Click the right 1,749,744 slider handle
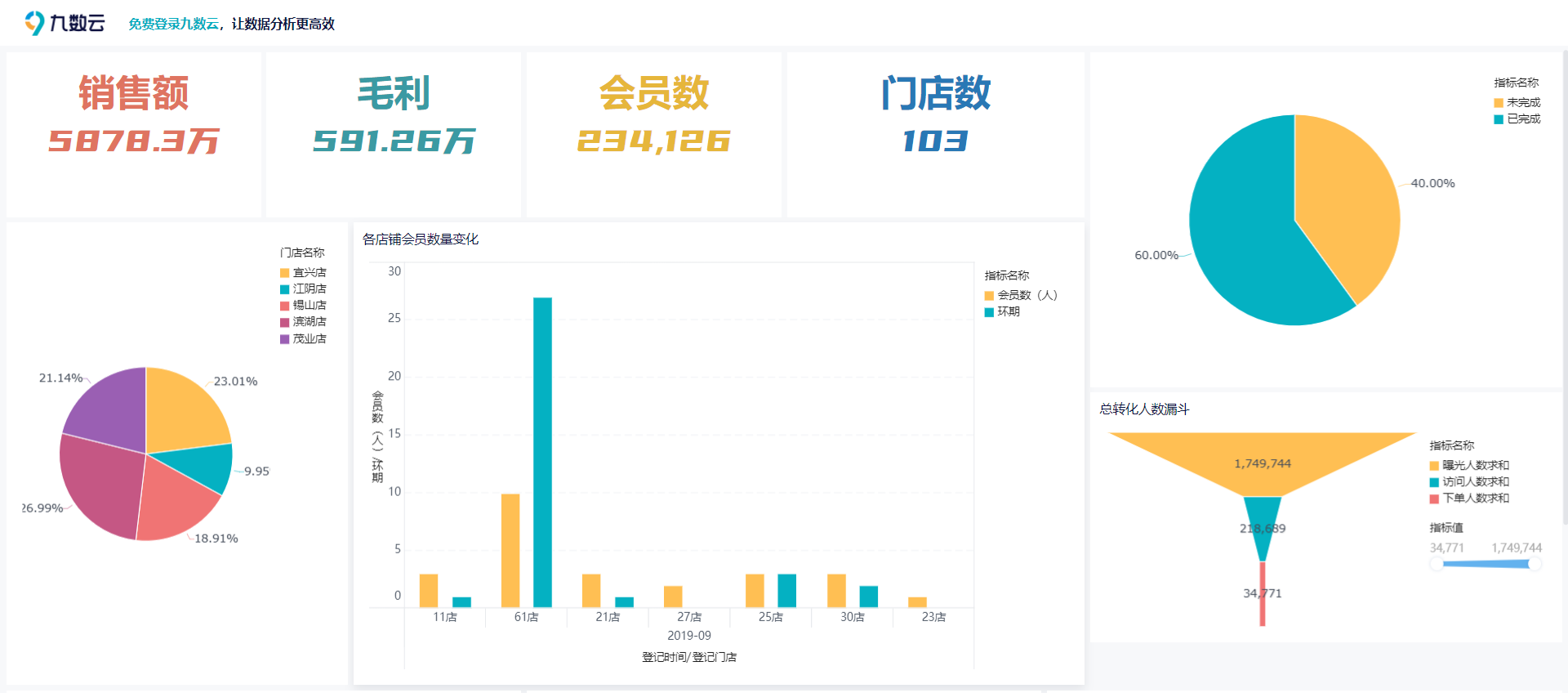This screenshot has height=693, width=1568. 1535,564
